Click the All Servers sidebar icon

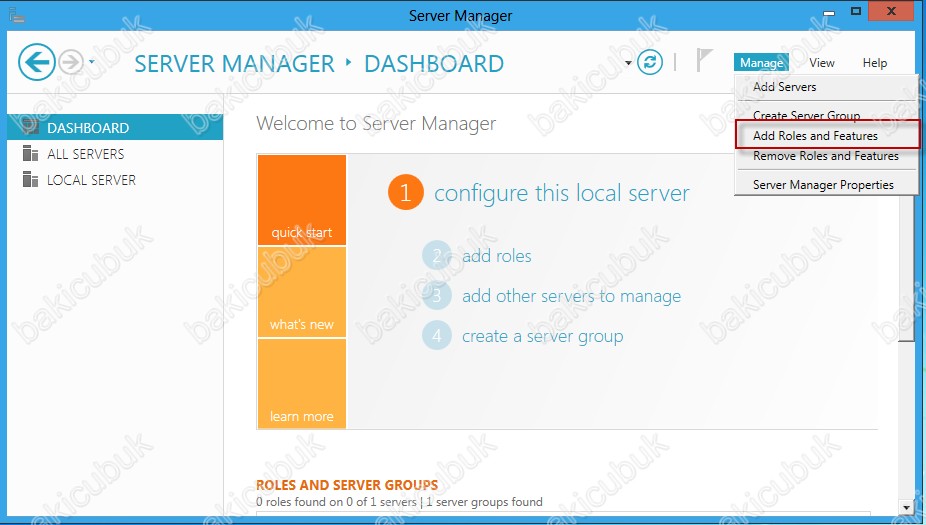click(30, 154)
